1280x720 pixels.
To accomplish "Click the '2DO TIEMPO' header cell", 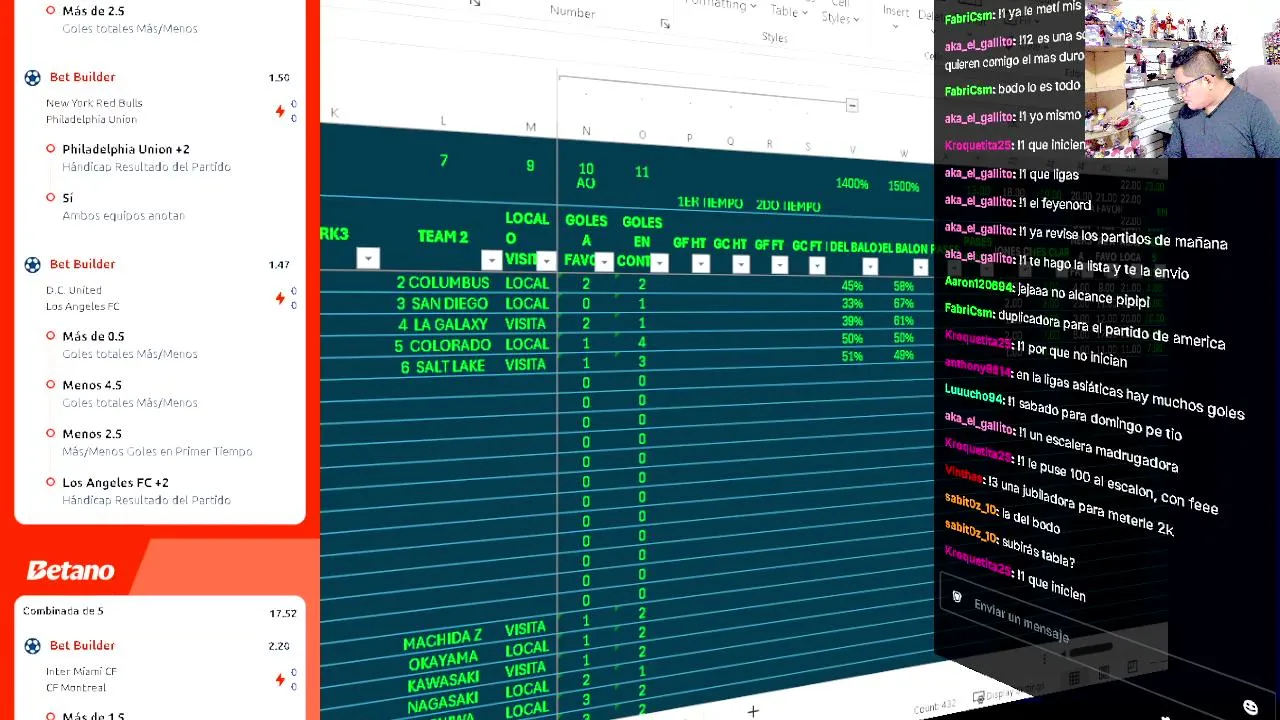I will [x=788, y=206].
